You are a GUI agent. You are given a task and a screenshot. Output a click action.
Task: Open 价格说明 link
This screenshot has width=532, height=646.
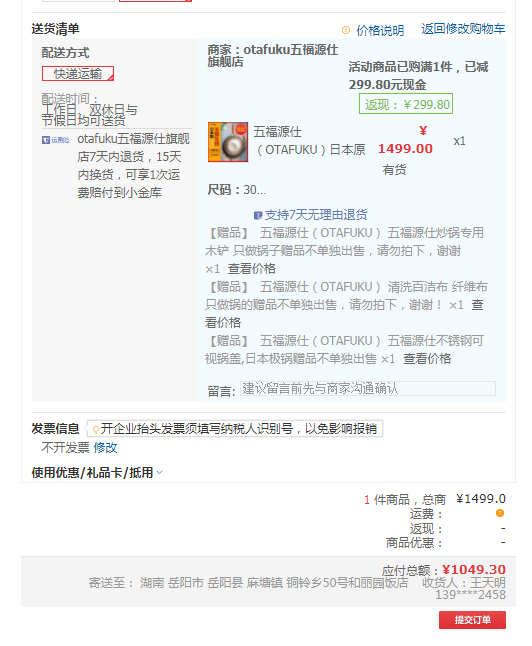pyautogui.click(x=380, y=30)
